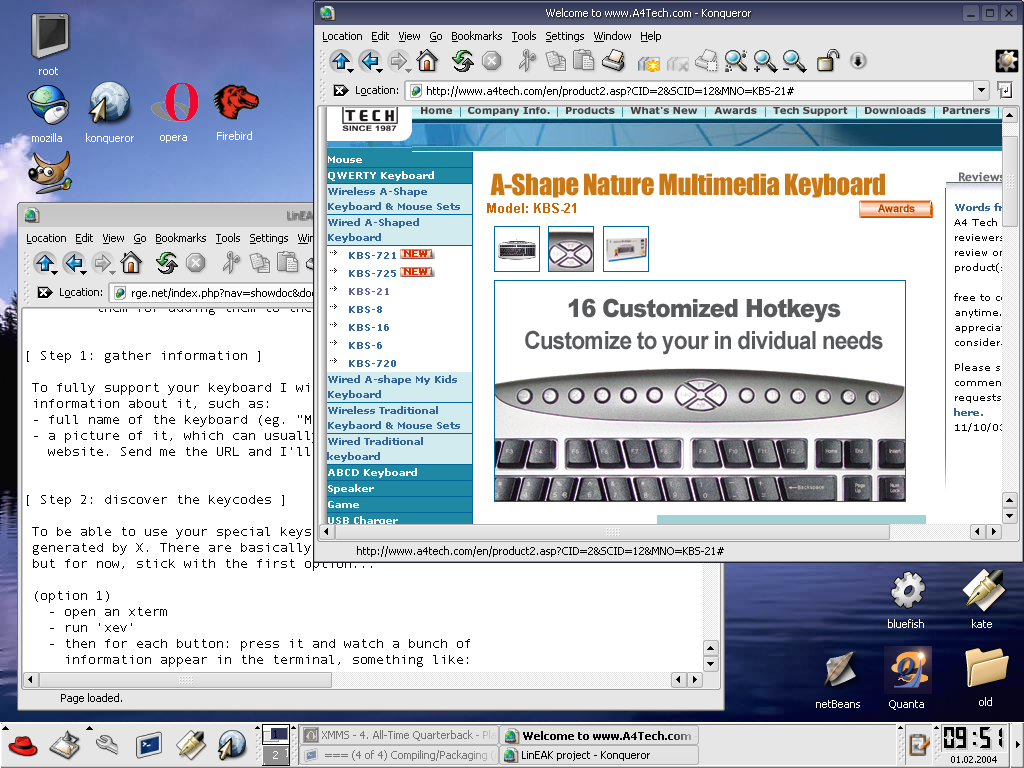Viewport: 1024px width, 768px height.
Task: Open the konqueror desktop icon
Action: point(109,114)
